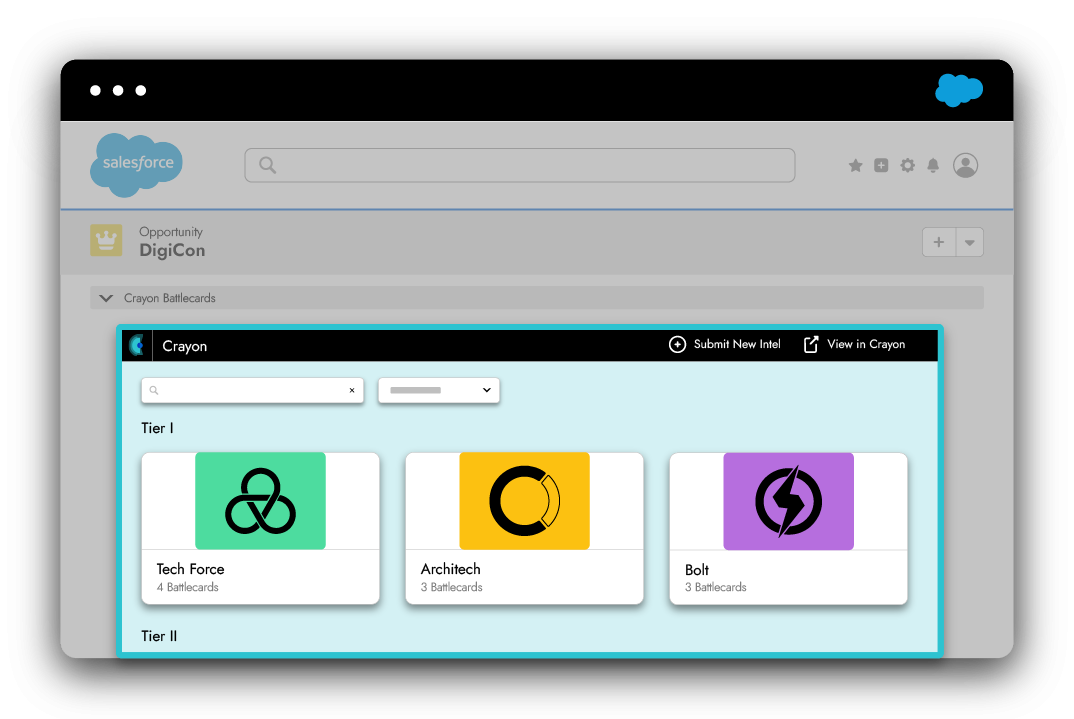Image resolution: width=1074 pixels, height=719 pixels.
Task: Click the plus button on the DigiCon opportunity
Action: coord(938,242)
